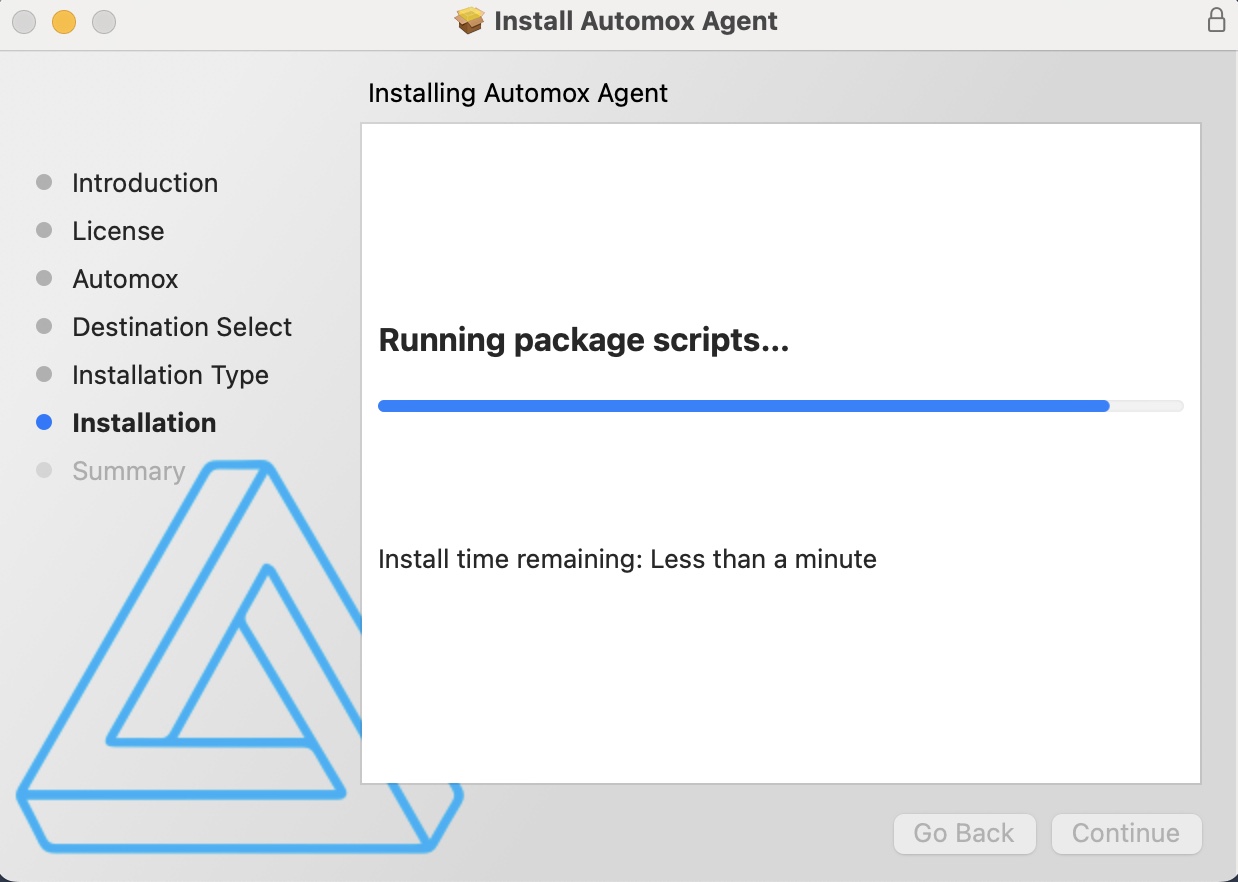Click the gray bullet beside Introduction
This screenshot has width=1238, height=882.
(x=44, y=183)
